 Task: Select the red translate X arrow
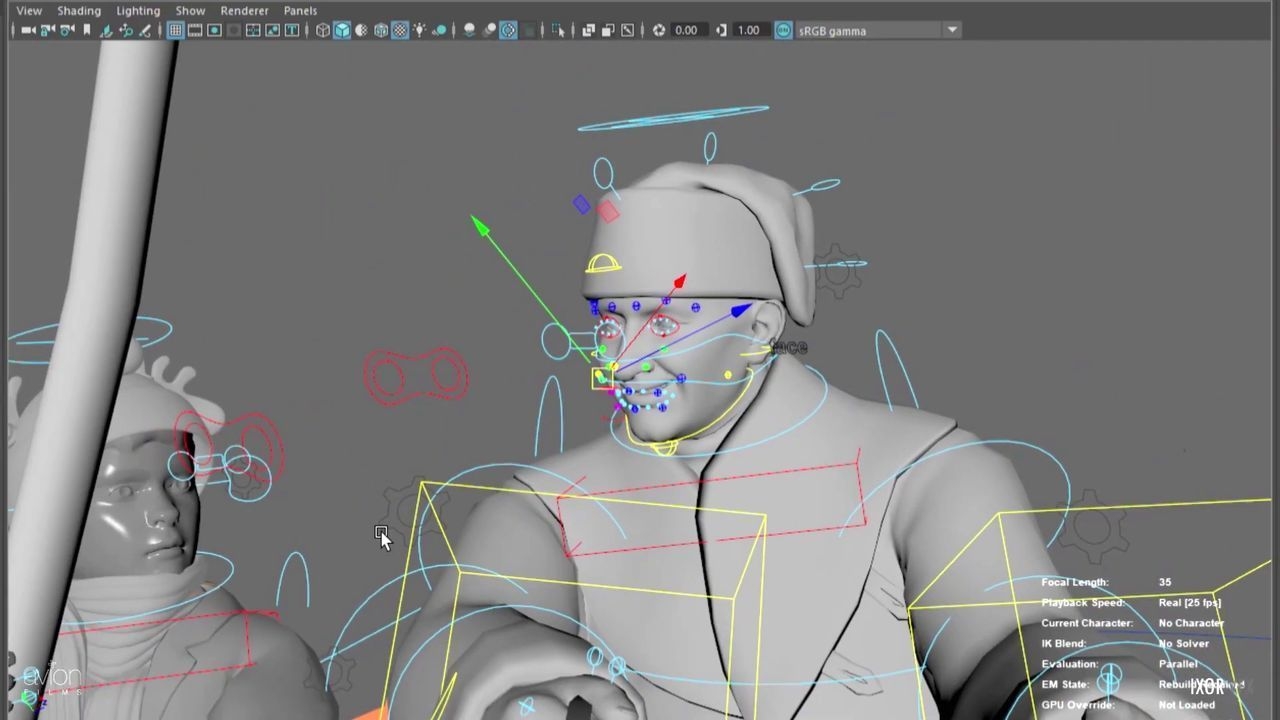(x=680, y=281)
